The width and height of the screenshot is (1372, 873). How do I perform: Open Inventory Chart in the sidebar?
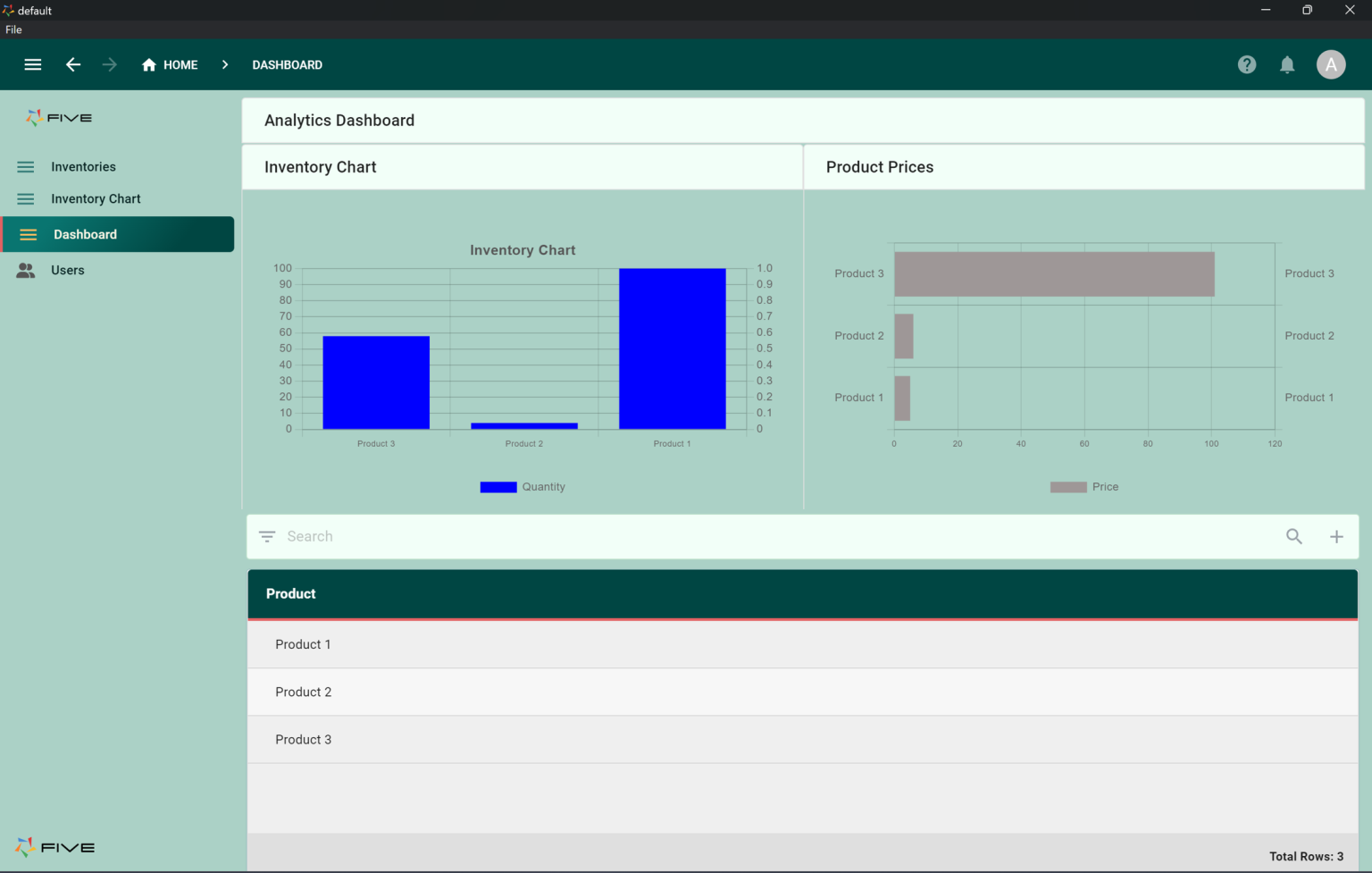pyautogui.click(x=96, y=199)
